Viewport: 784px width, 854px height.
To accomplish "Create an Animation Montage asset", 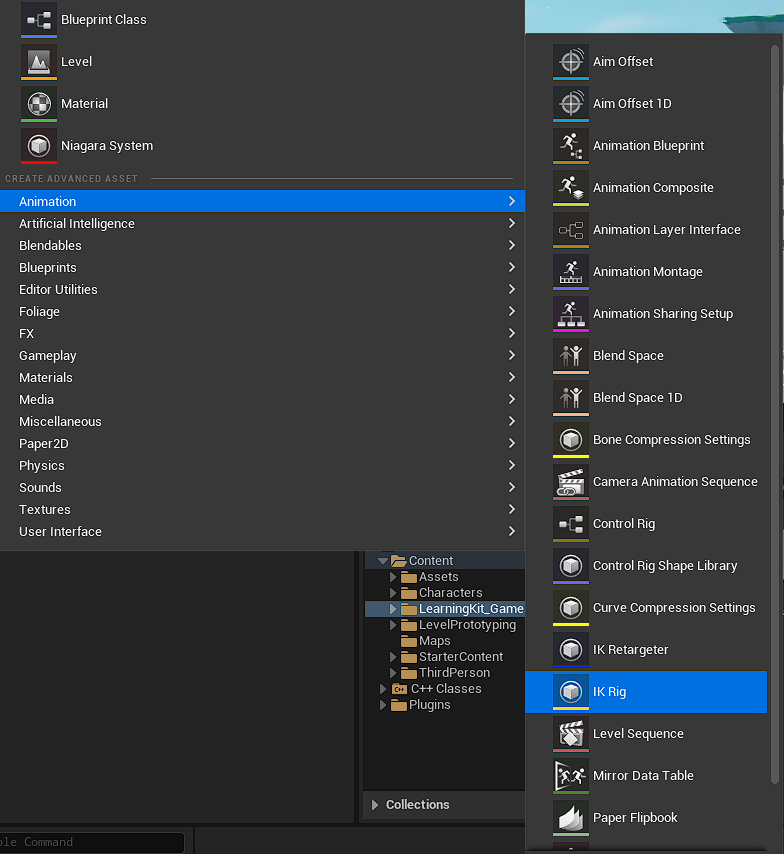I will click(646, 271).
